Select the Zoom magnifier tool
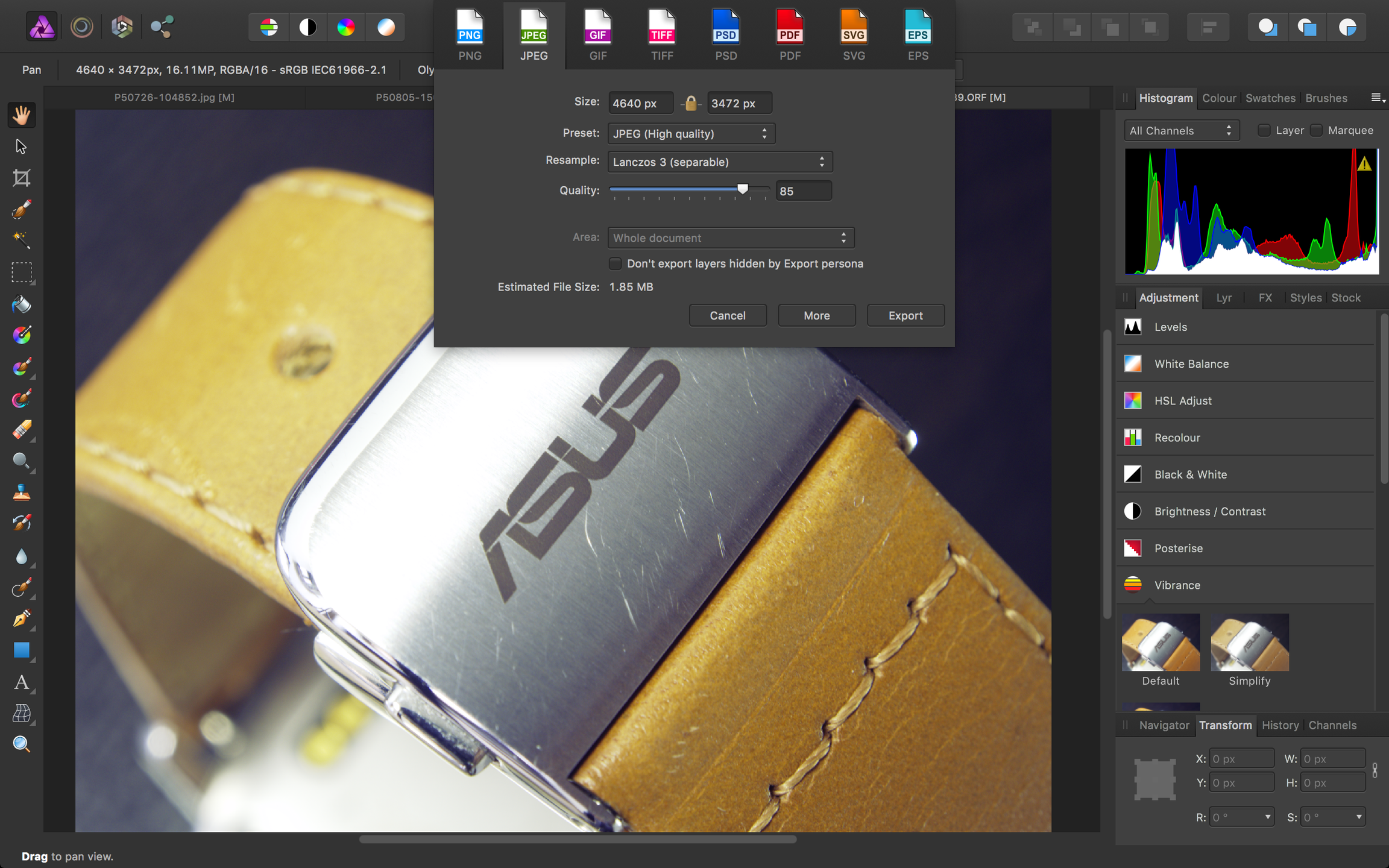The image size is (1389, 868). point(22,744)
